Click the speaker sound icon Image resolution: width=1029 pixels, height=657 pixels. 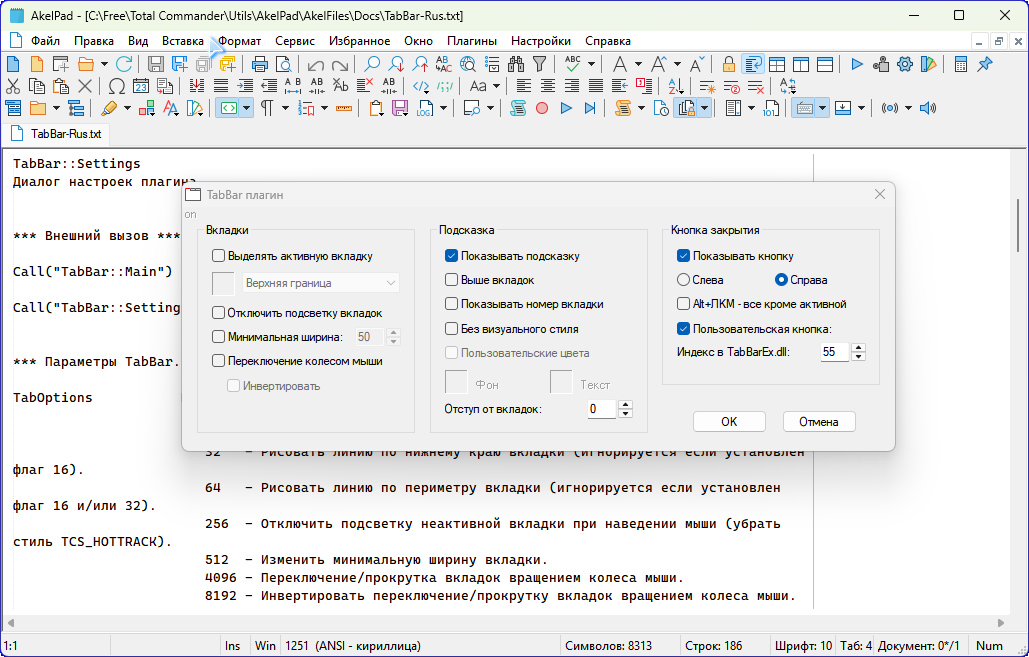(927, 108)
